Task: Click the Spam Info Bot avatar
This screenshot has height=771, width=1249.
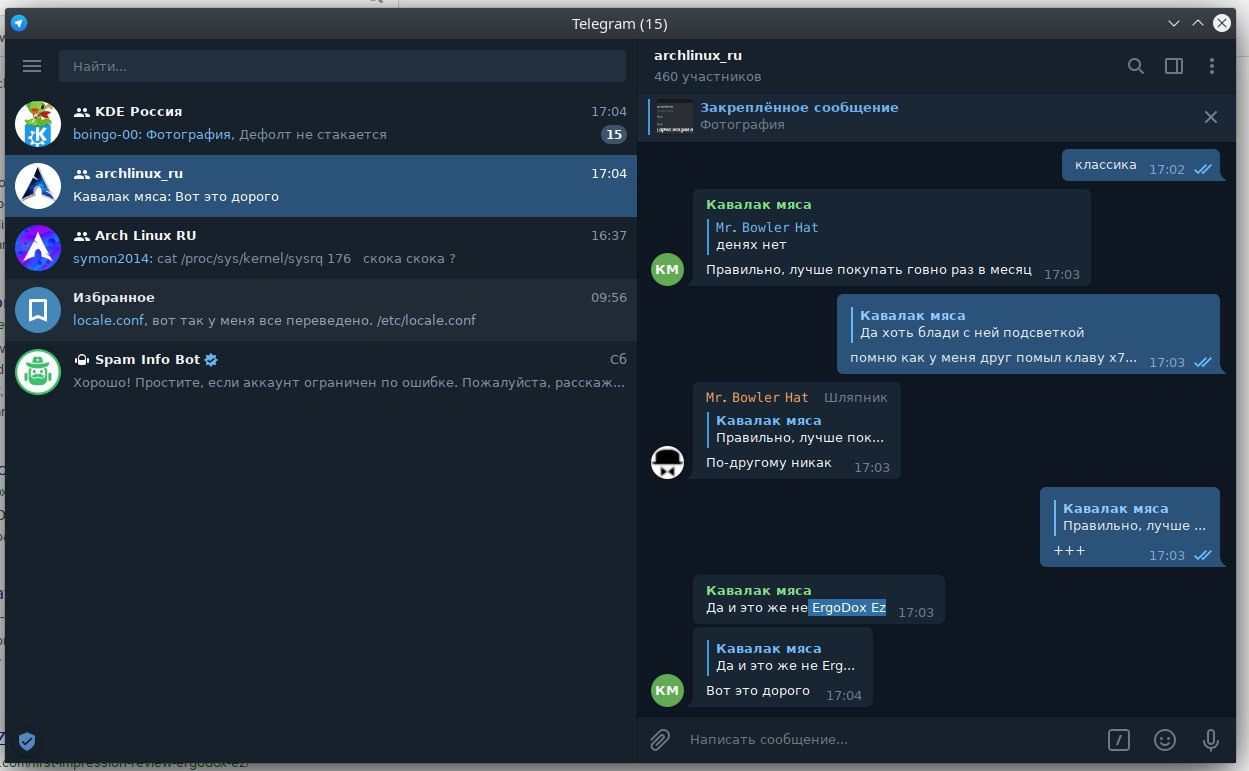Action: 38,372
